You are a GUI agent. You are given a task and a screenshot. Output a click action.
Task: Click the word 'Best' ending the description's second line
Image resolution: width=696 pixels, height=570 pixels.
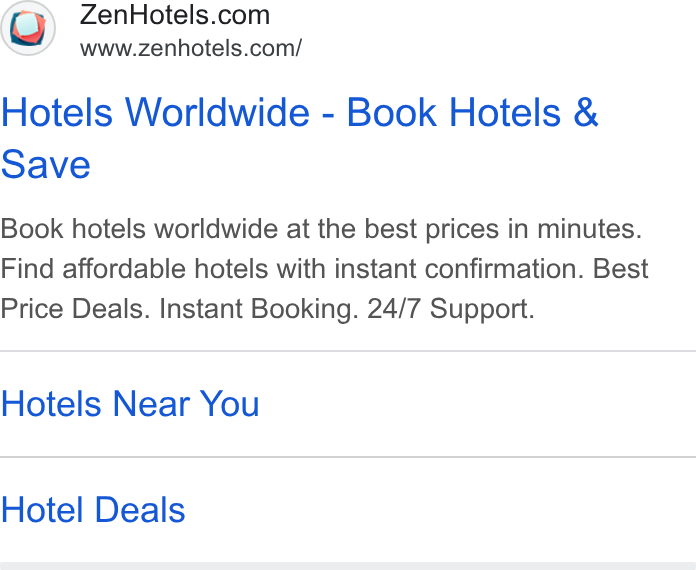point(621,269)
